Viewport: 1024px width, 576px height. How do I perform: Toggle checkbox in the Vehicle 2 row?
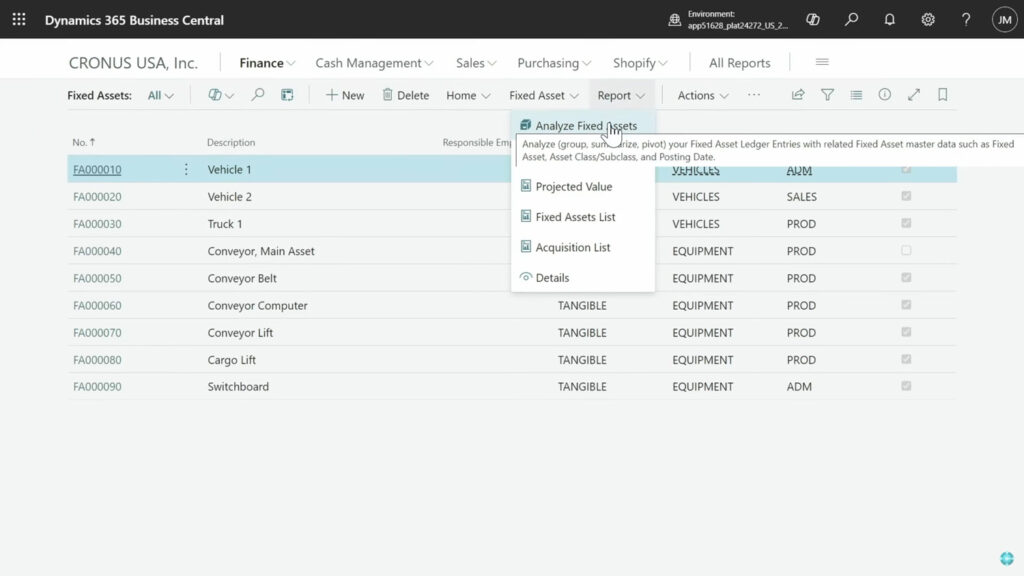pos(906,196)
